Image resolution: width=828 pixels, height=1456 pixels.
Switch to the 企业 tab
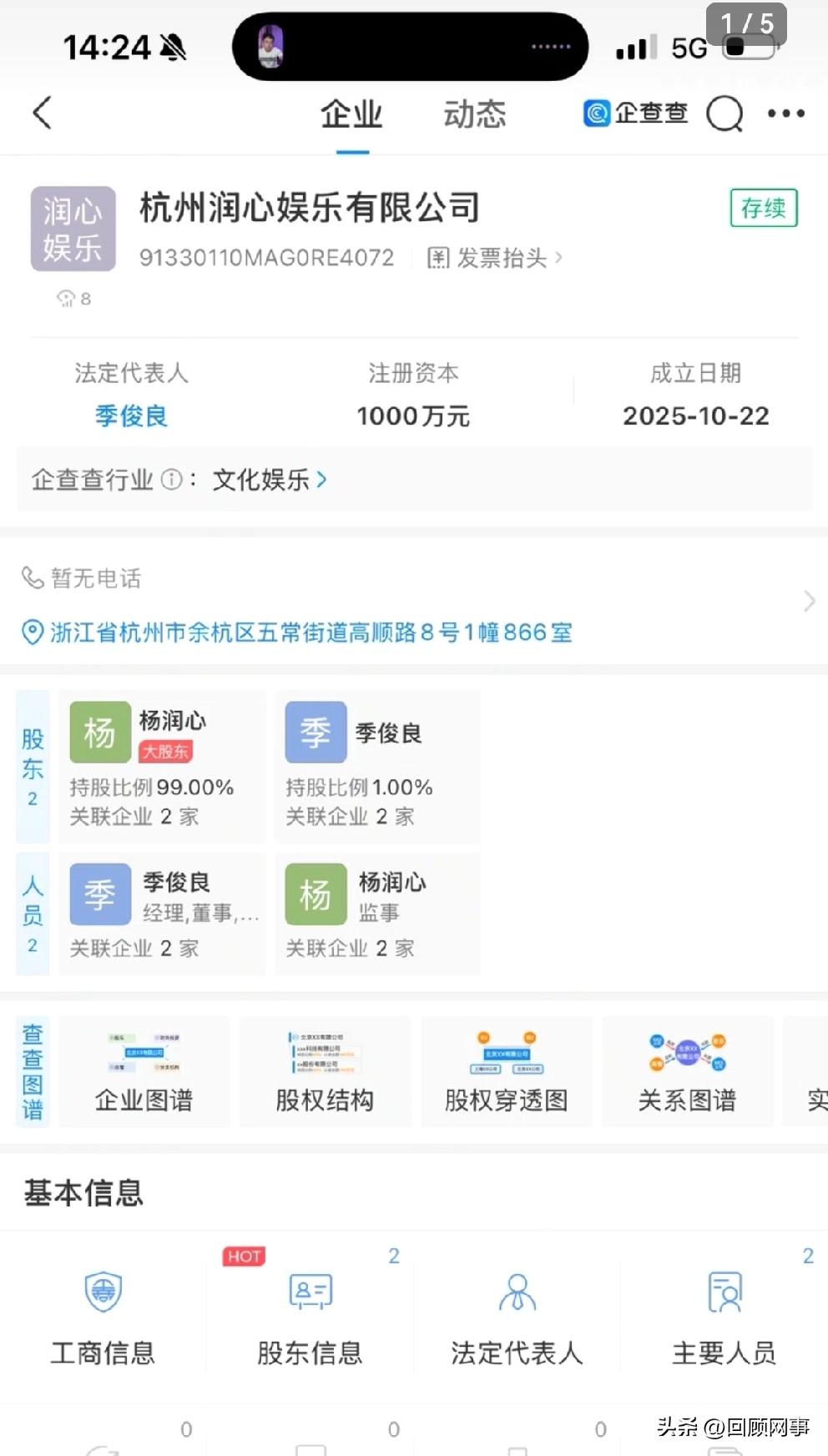351,114
